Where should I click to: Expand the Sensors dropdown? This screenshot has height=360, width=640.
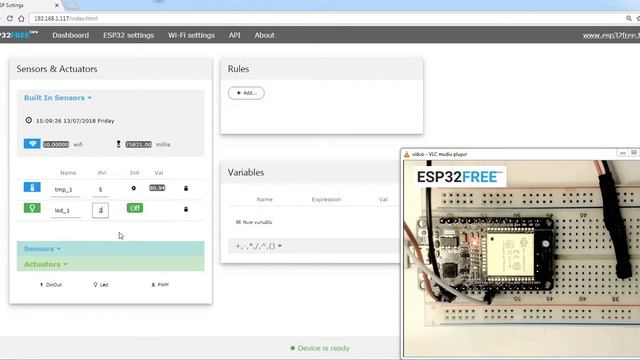(42, 249)
